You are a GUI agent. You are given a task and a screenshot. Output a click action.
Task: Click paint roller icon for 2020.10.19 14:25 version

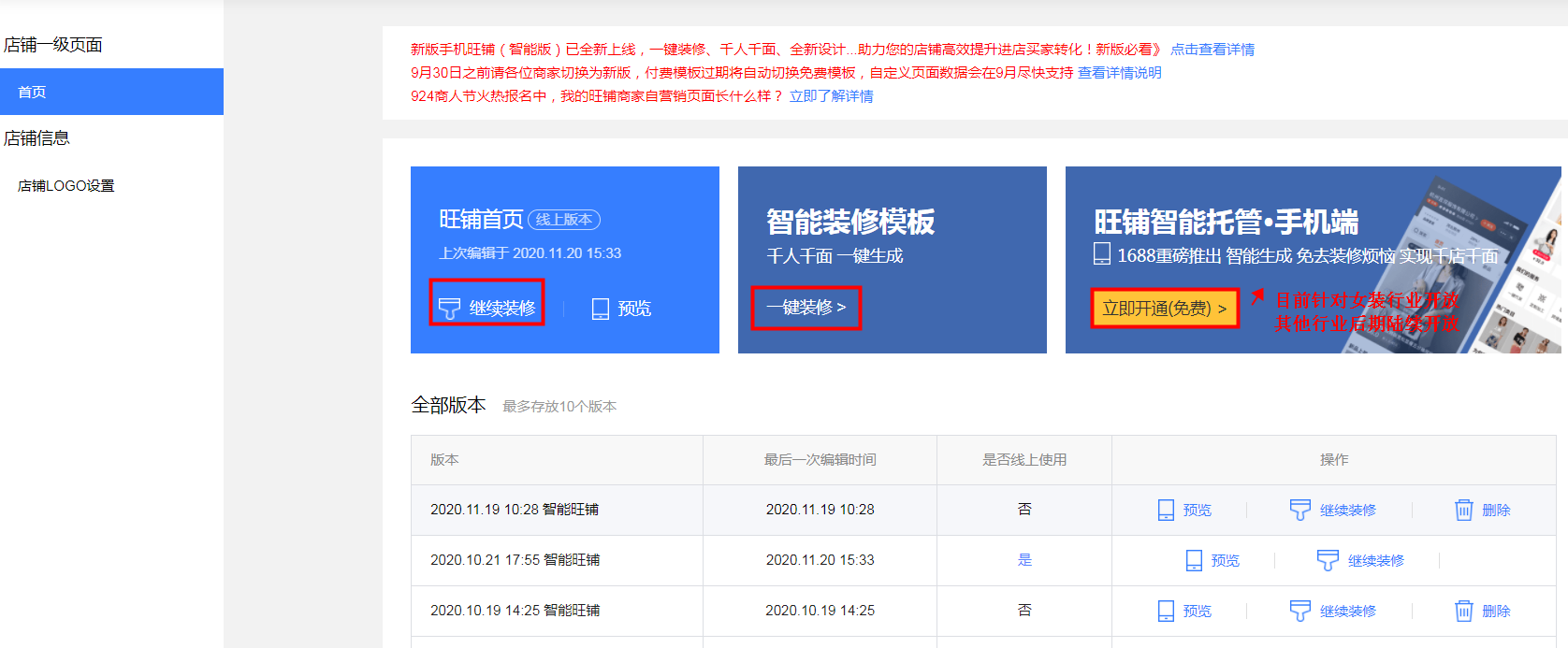(x=1299, y=611)
